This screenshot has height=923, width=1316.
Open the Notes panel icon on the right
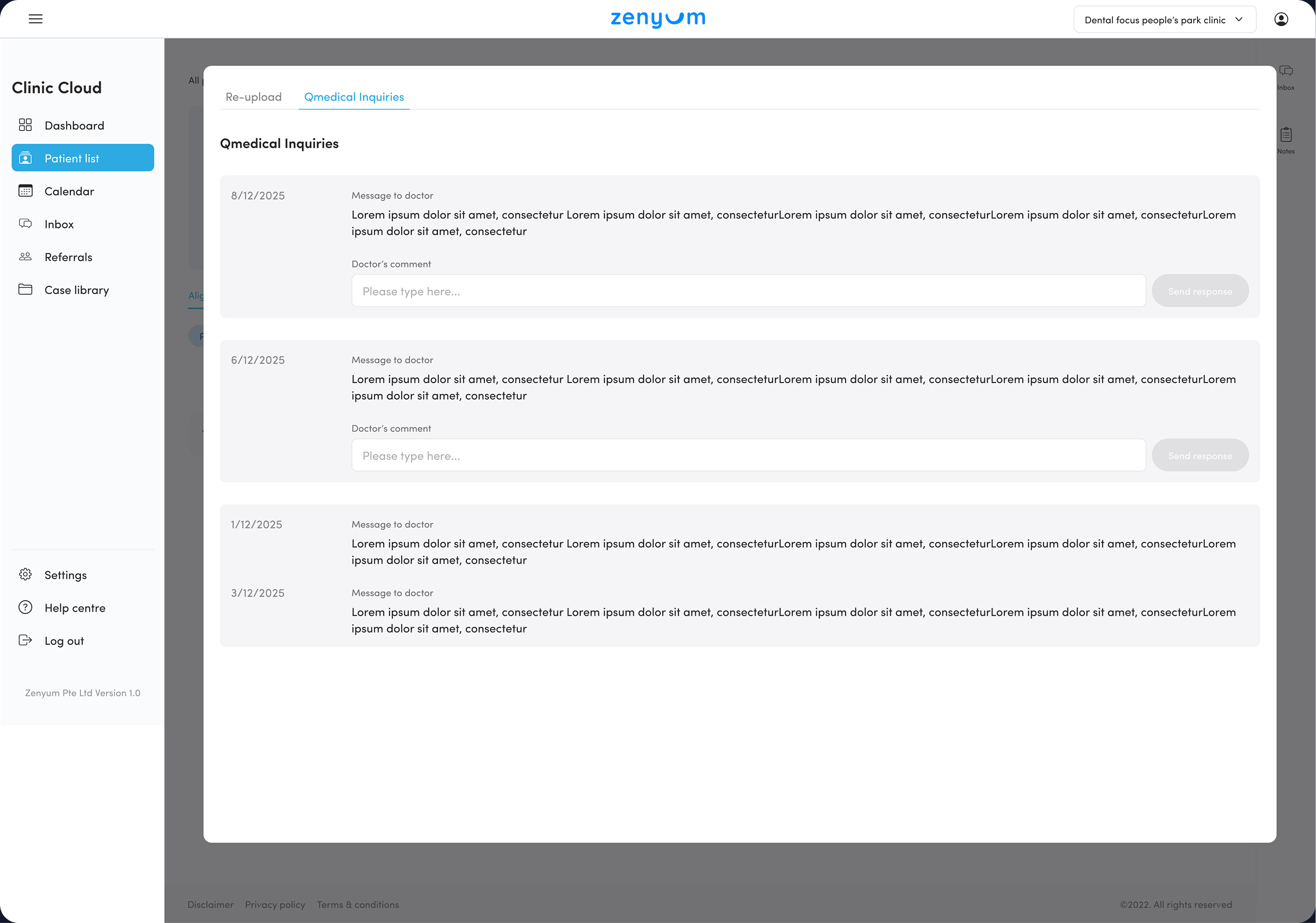[x=1285, y=139]
